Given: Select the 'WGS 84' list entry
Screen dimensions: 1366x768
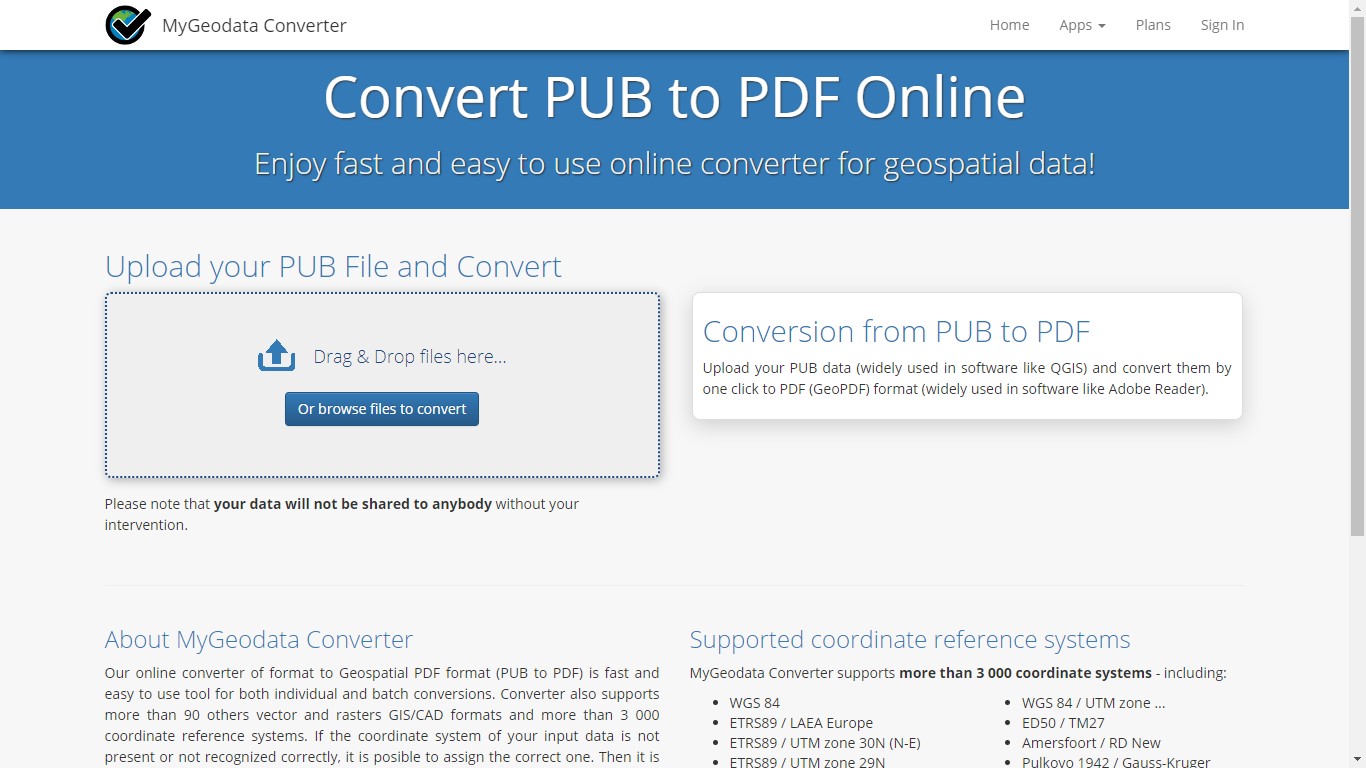Looking at the screenshot, I should point(755,703).
